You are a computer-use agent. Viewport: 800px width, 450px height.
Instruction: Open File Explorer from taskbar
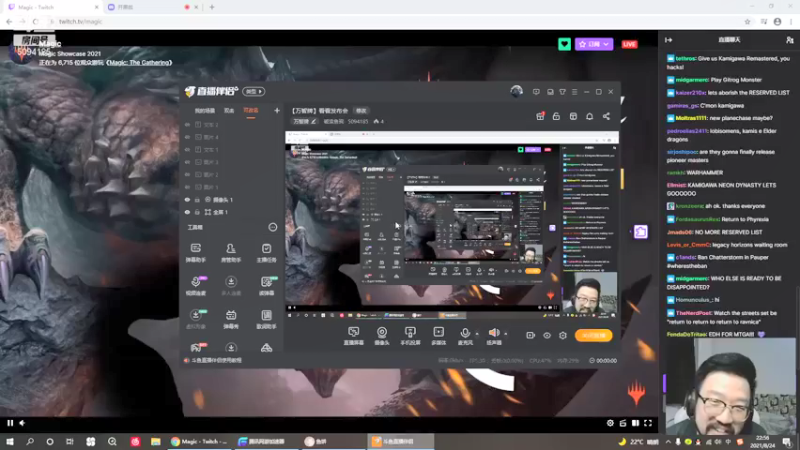coord(155,442)
